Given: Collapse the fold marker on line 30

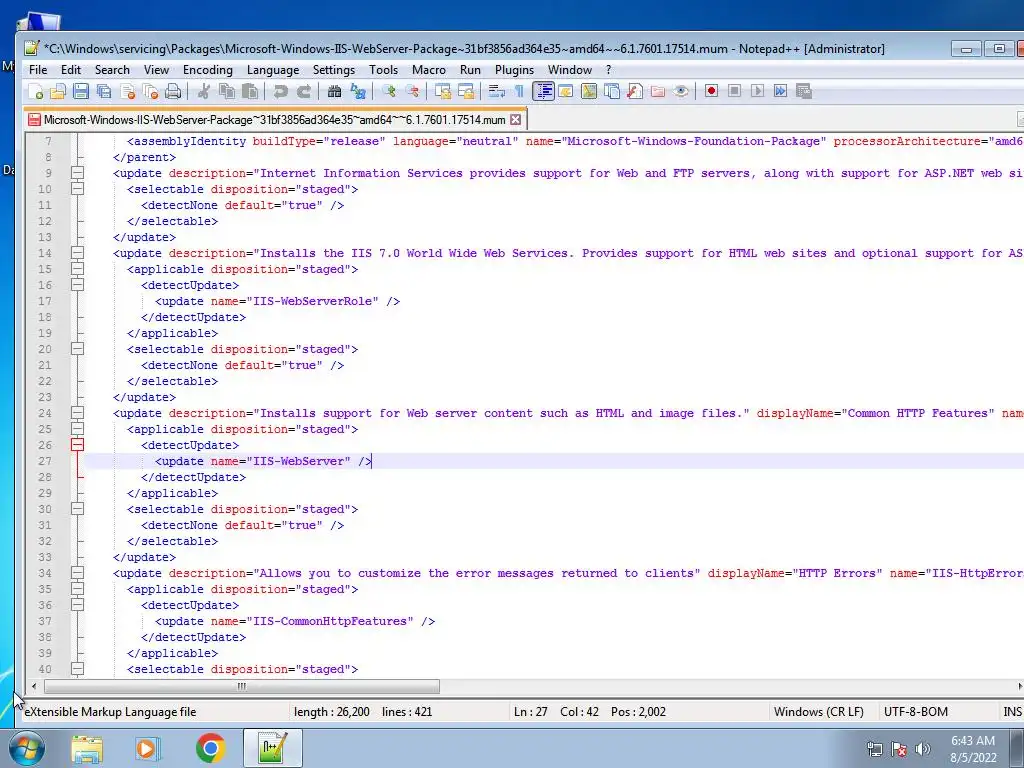Looking at the screenshot, I should [77, 509].
